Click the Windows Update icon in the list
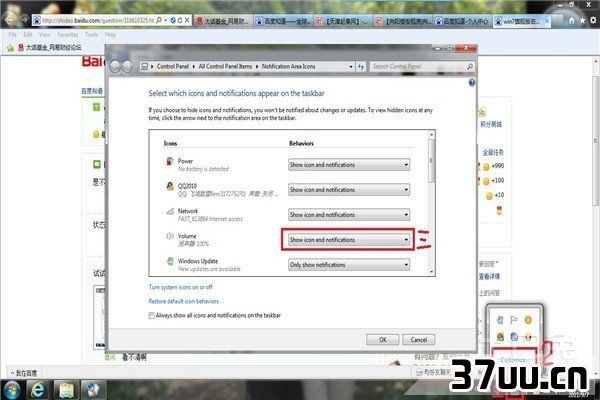Image resolution: width=600 pixels, height=400 pixels. 170,261
